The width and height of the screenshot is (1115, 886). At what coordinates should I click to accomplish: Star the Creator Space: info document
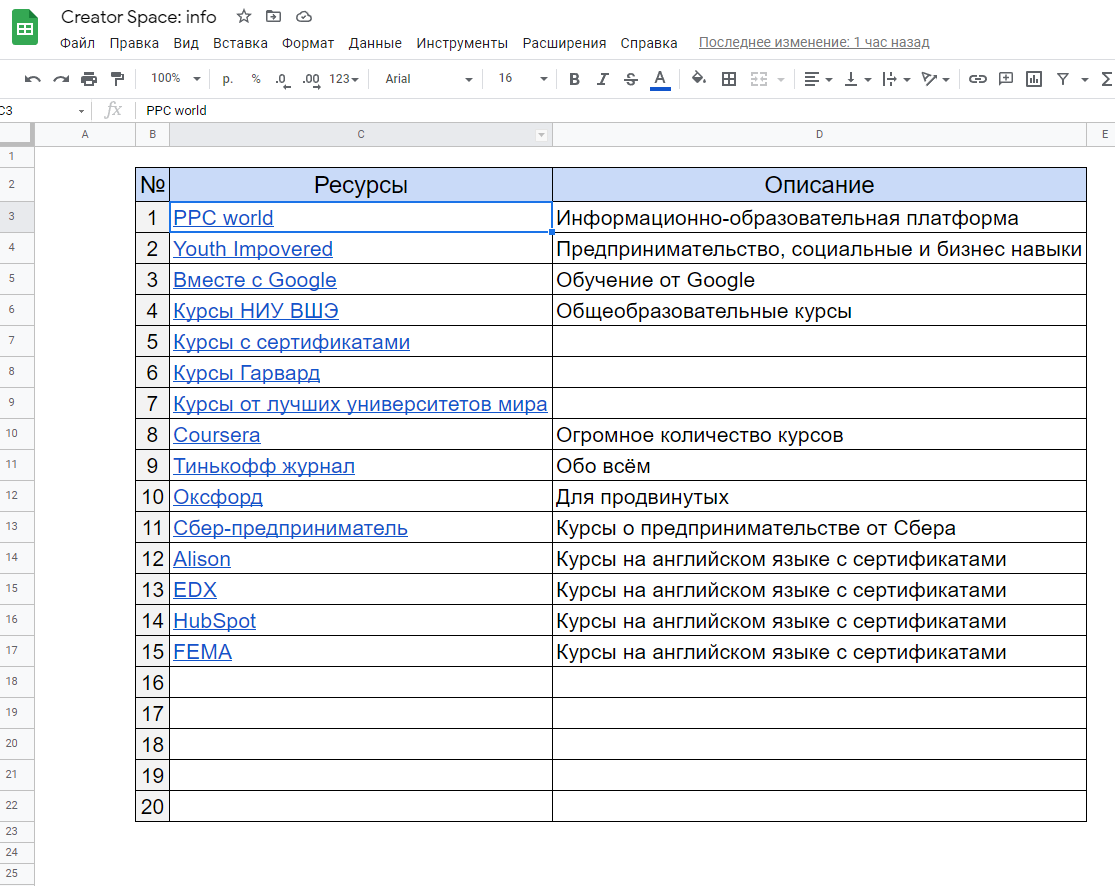[244, 16]
